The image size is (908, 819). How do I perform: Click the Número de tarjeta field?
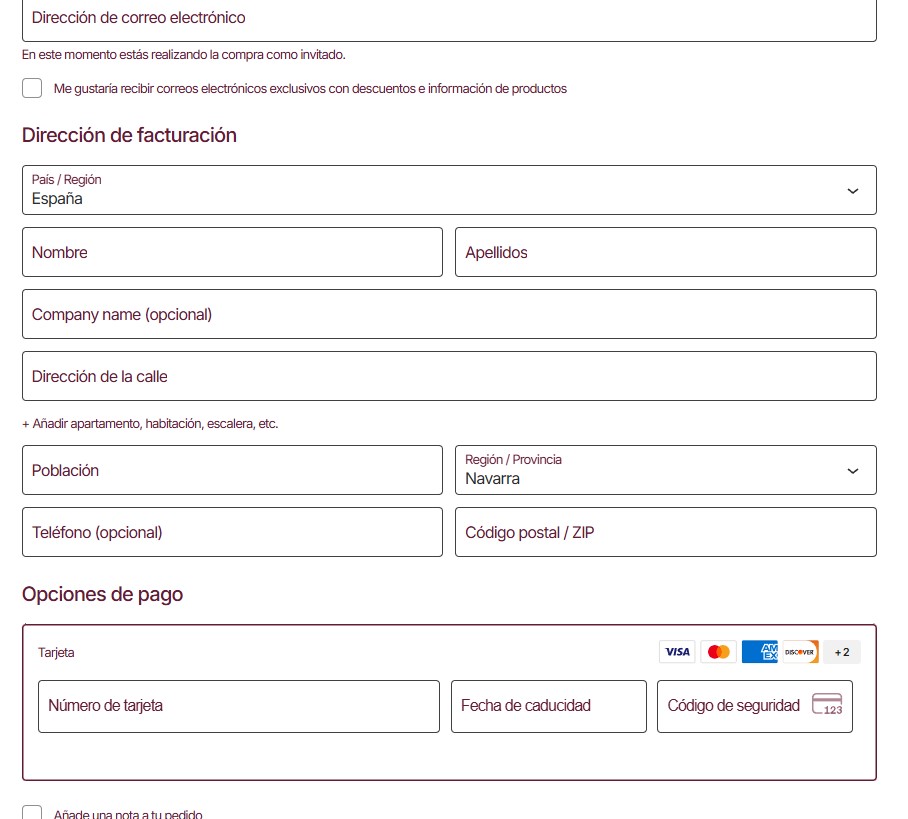point(239,706)
